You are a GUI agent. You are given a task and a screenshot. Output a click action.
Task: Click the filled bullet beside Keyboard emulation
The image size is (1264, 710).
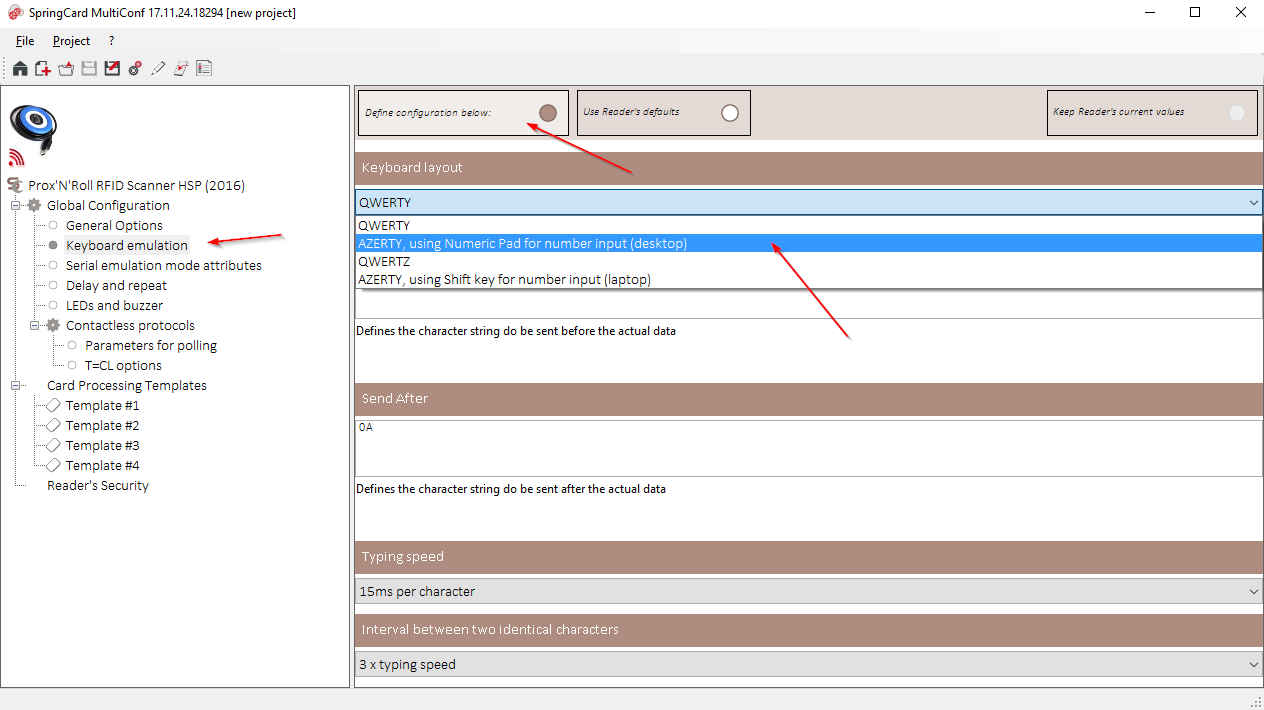point(54,245)
